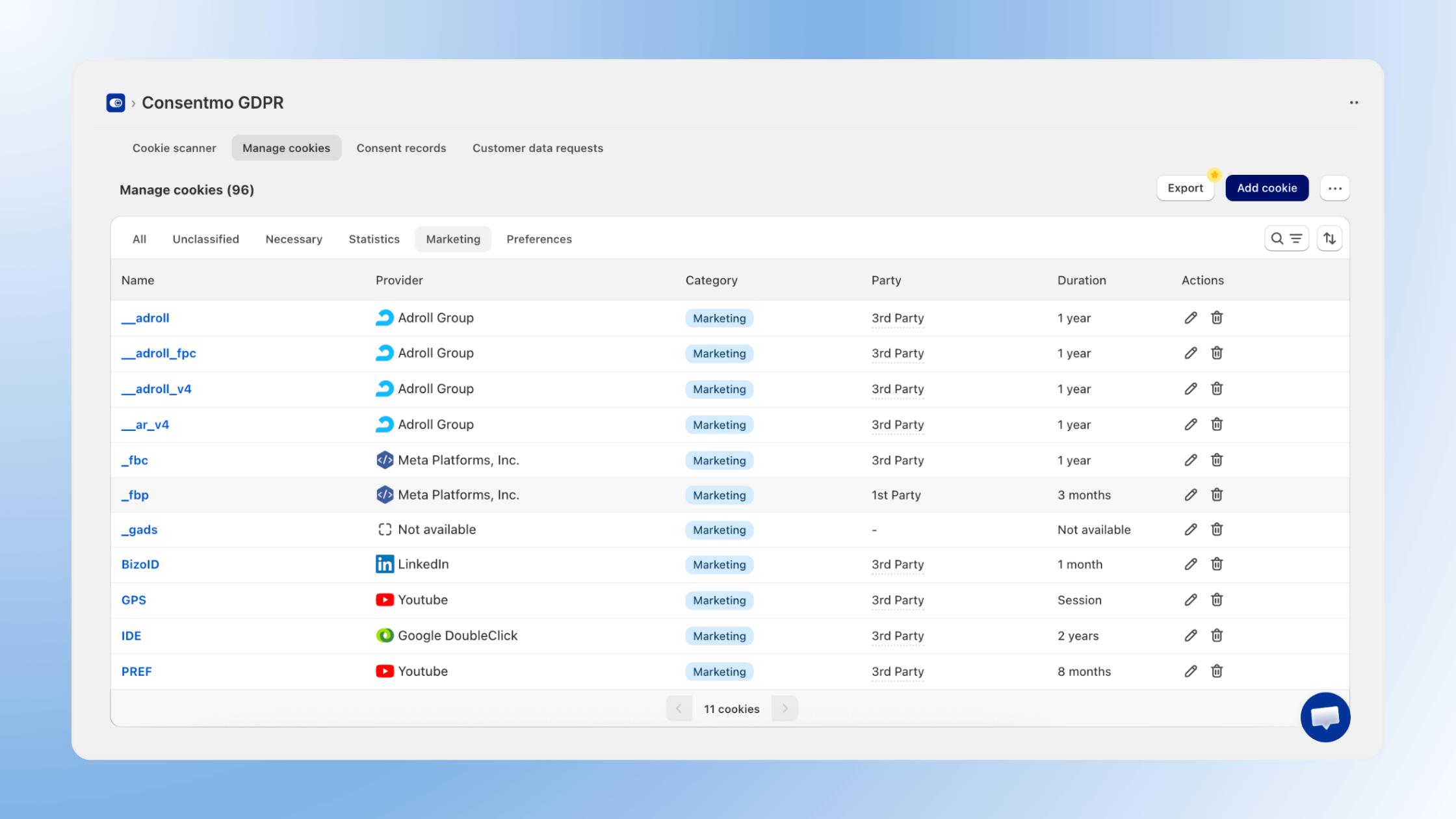The image size is (1456, 819).
Task: Select the Statistics category filter
Action: [x=374, y=239]
